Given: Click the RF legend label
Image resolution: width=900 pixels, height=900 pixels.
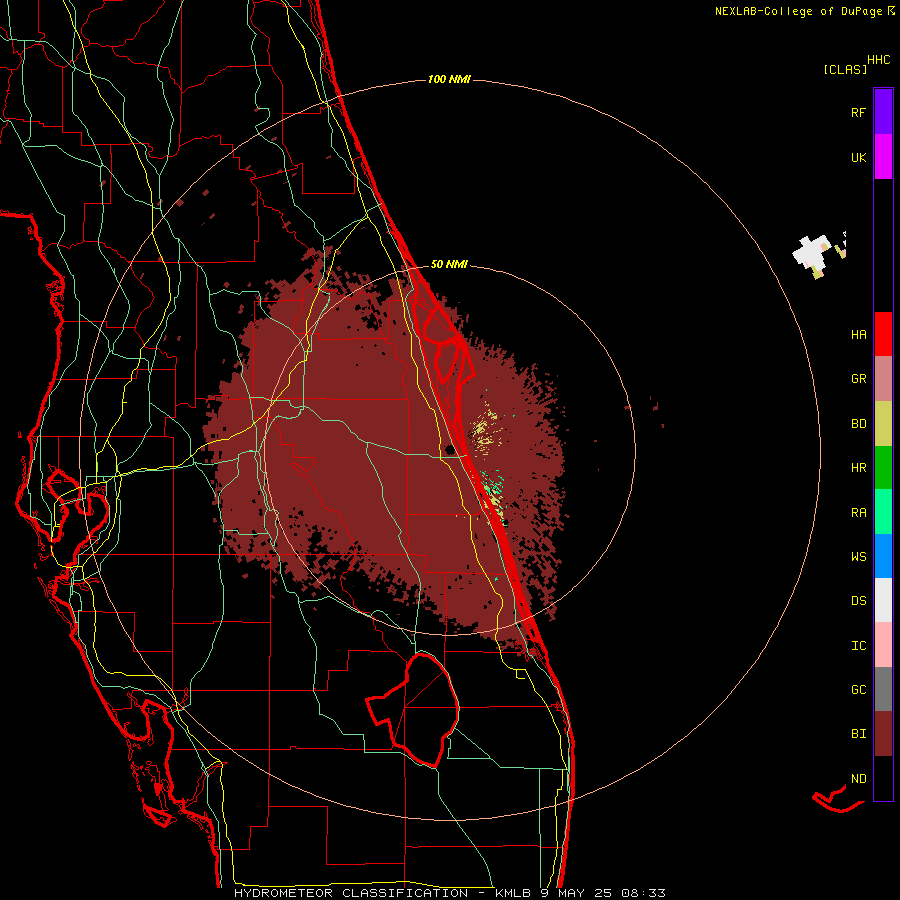Looking at the screenshot, I should pyautogui.click(x=858, y=112).
